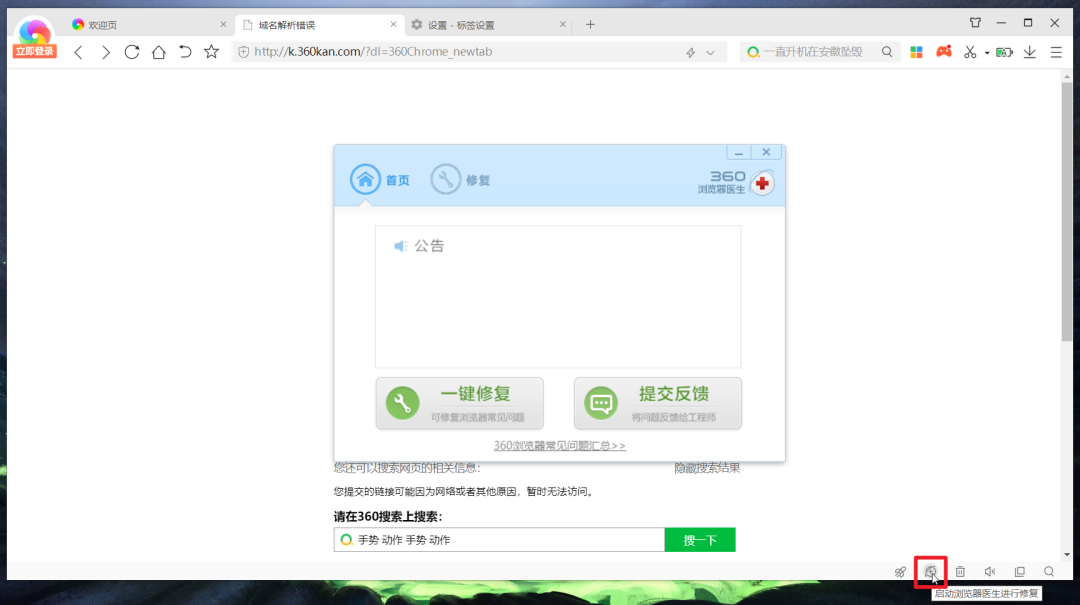Switch to the 设置 - 标签设置 tab

coord(488,25)
